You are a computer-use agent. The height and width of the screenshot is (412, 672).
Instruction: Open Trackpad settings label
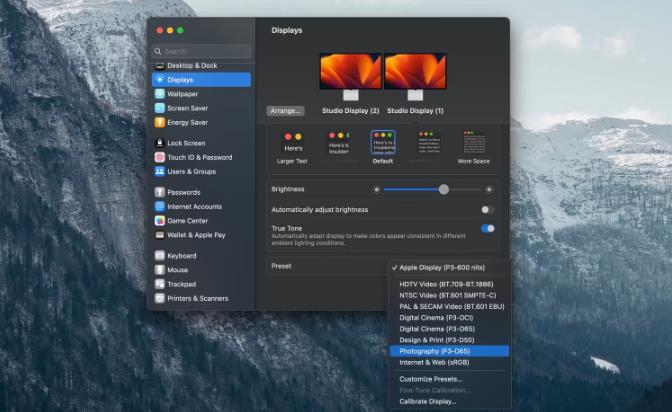click(x=181, y=284)
